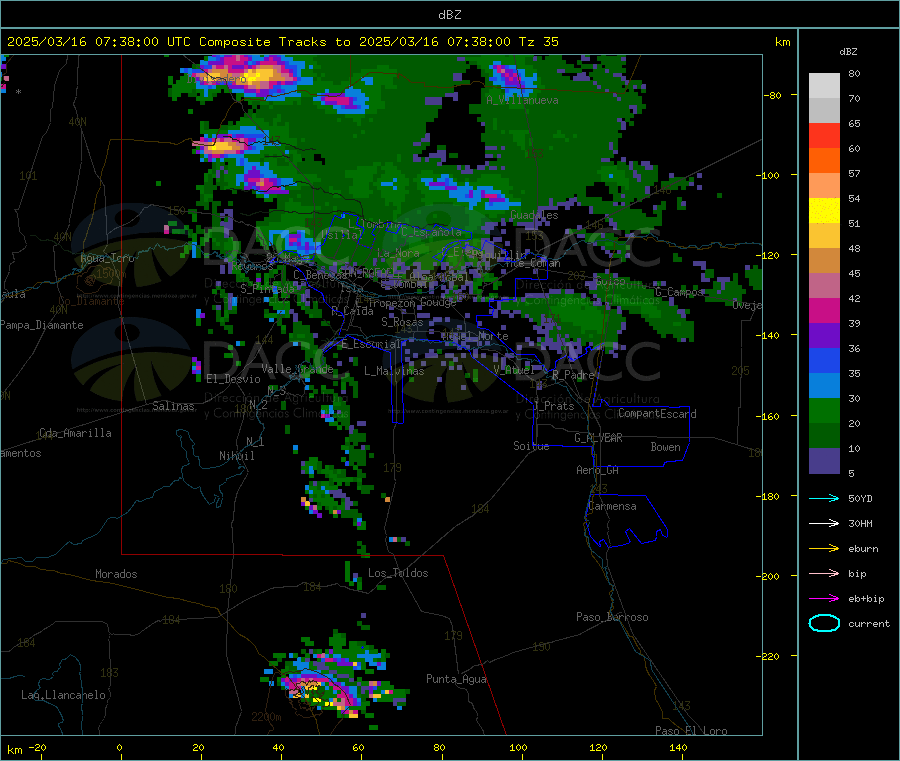Click the A_Villanueva map label
The height and width of the screenshot is (761, 900).
coord(522,100)
